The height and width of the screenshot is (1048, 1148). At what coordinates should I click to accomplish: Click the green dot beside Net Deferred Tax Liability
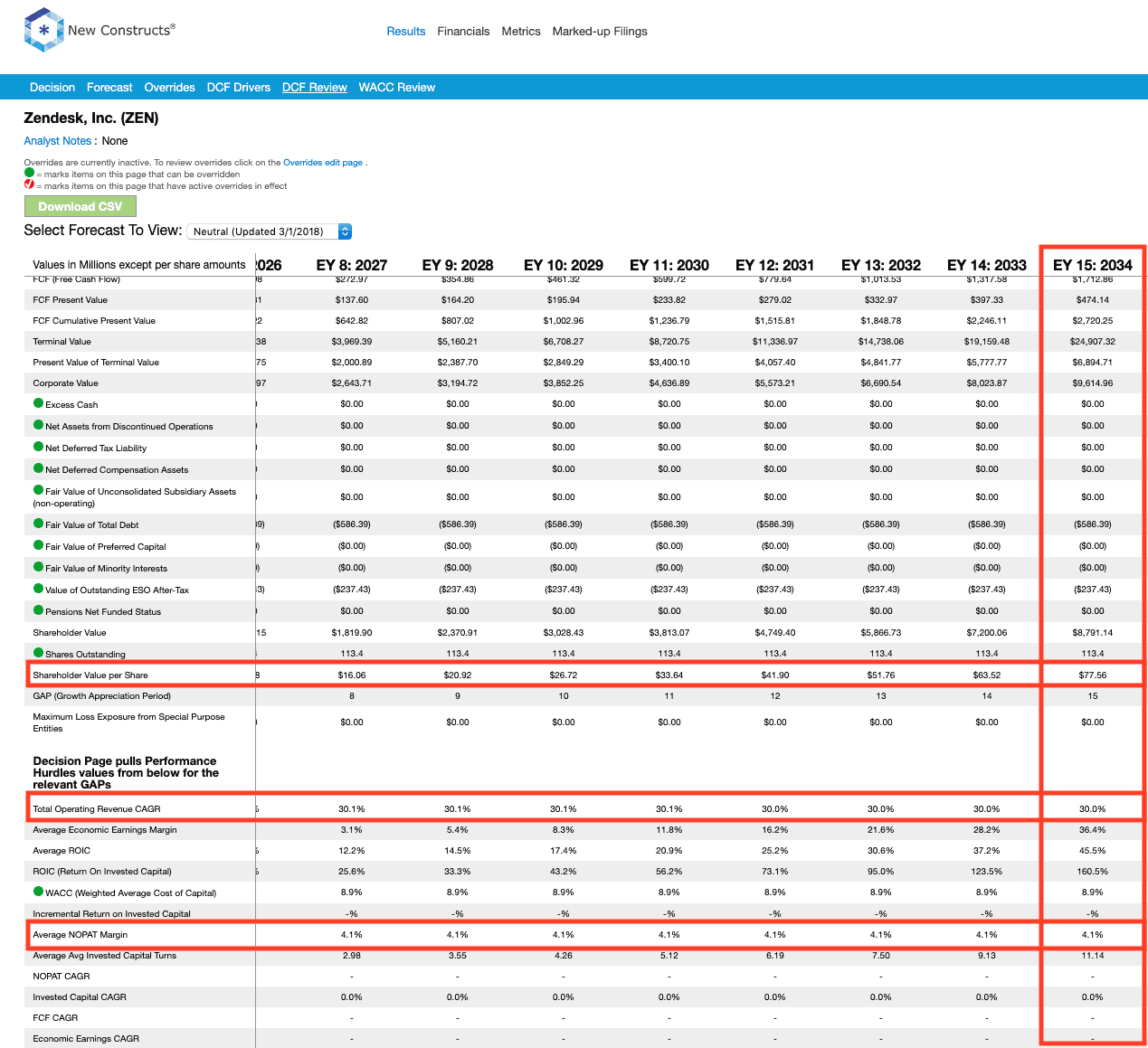[38, 447]
